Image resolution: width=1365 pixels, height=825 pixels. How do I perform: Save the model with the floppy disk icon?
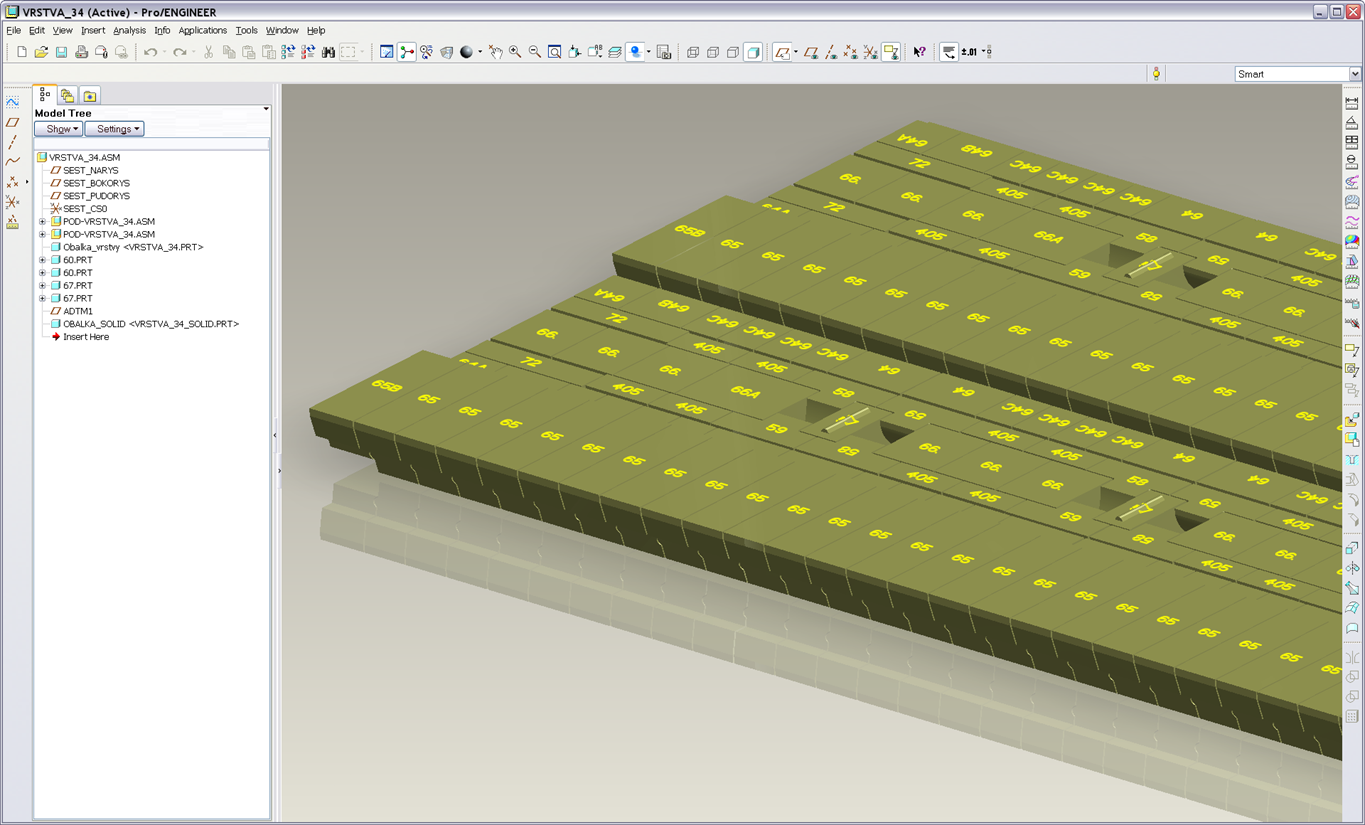point(61,52)
